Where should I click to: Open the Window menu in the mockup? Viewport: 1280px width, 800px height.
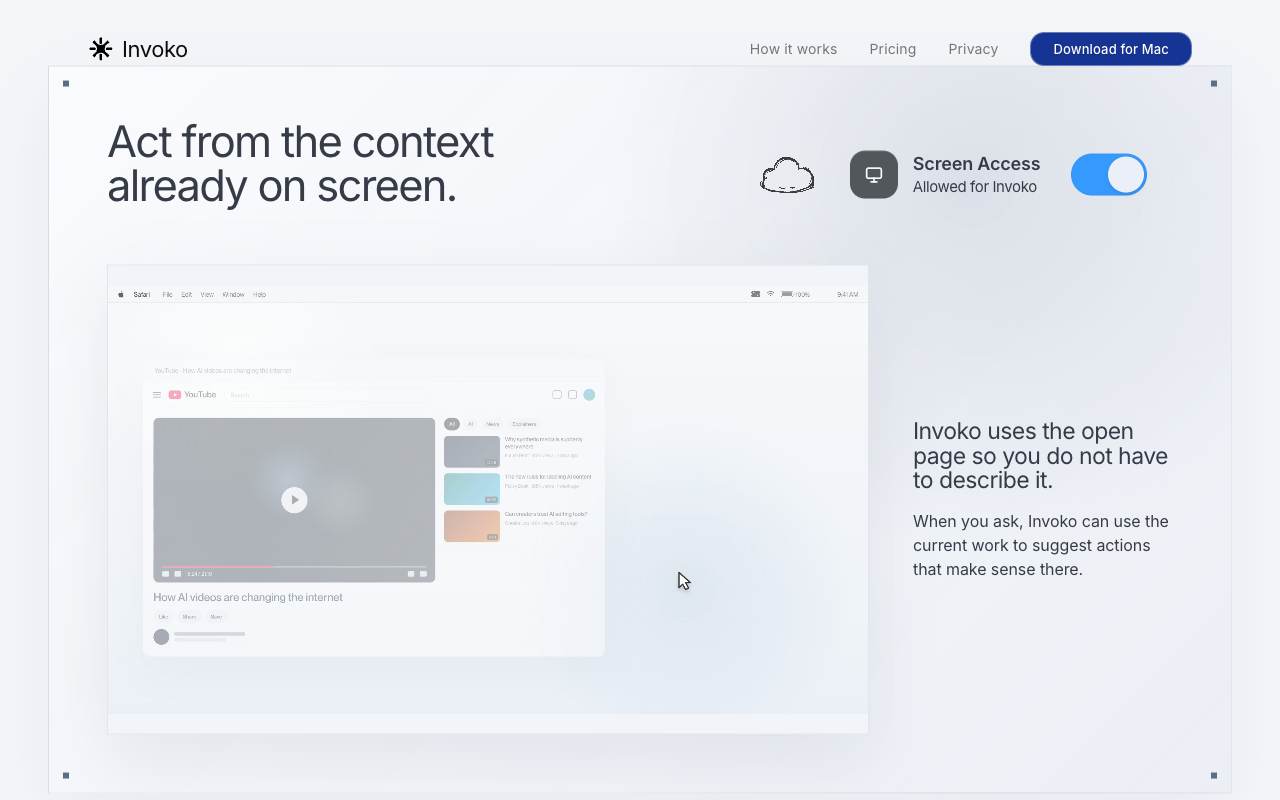coord(233,294)
